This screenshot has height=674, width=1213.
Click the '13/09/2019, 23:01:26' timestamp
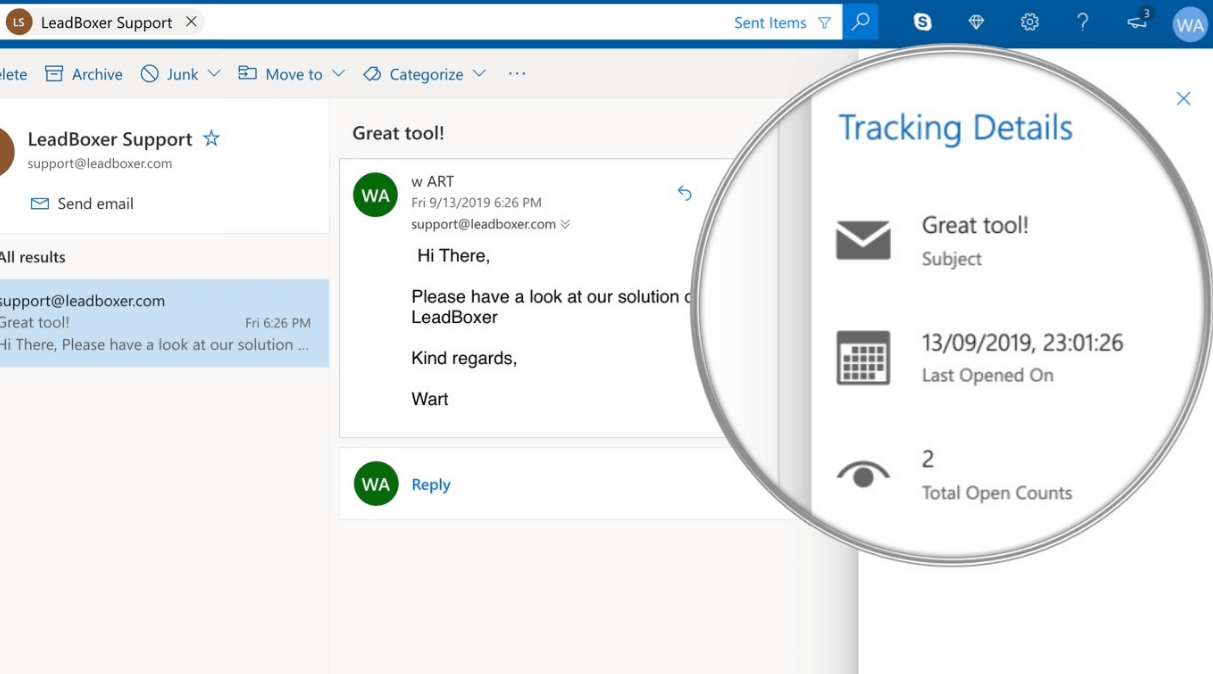click(x=1022, y=343)
